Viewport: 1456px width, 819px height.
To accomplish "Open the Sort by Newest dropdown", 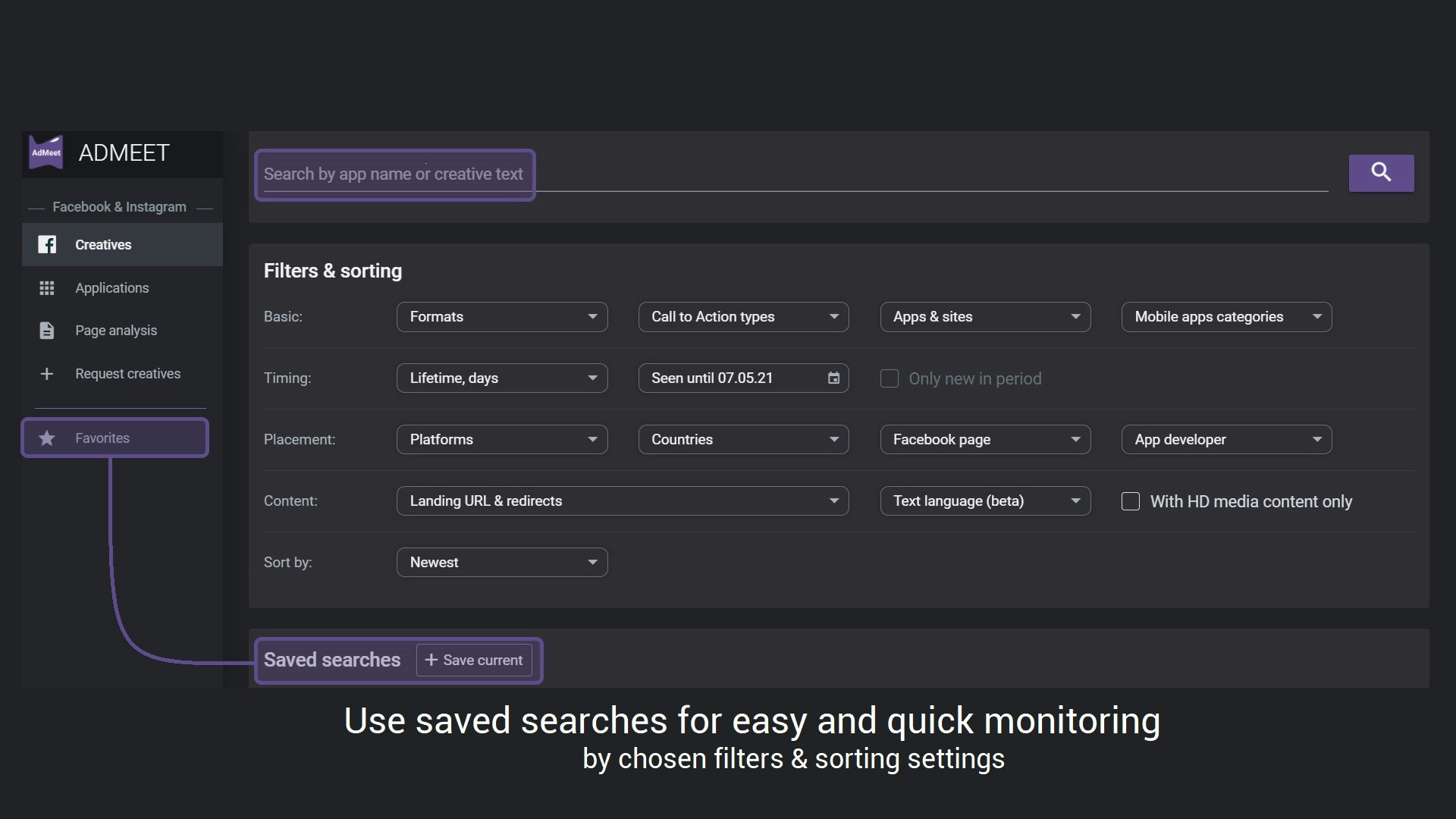I will click(x=501, y=563).
